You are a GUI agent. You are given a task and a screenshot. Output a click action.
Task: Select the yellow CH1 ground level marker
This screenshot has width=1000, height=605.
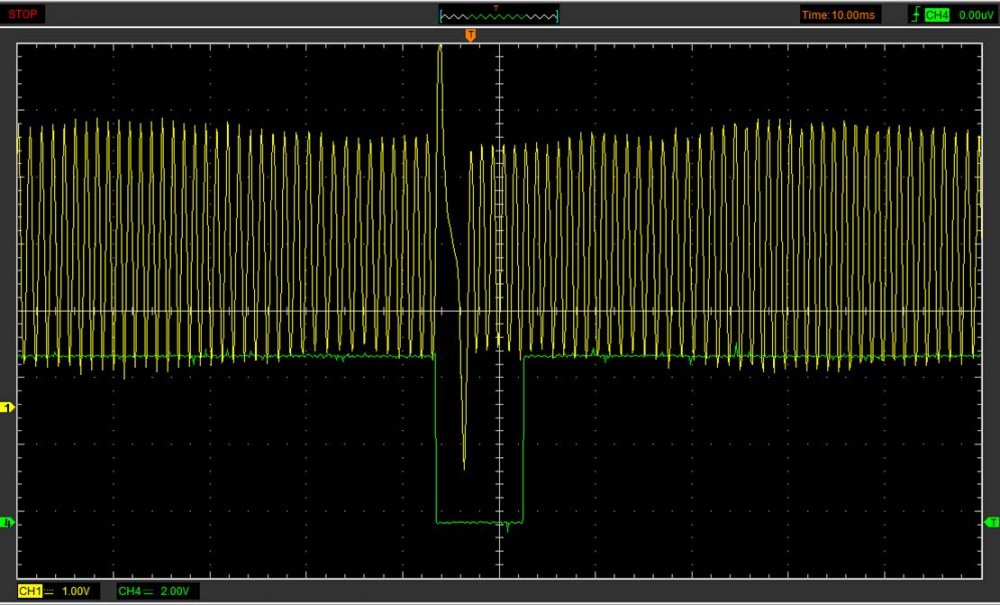[x=9, y=408]
